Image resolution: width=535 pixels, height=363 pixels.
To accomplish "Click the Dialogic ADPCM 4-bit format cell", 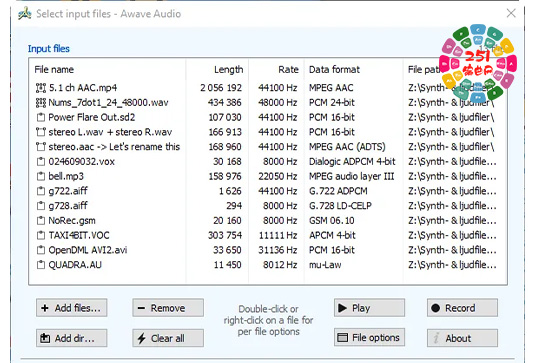I will click(x=352, y=161).
